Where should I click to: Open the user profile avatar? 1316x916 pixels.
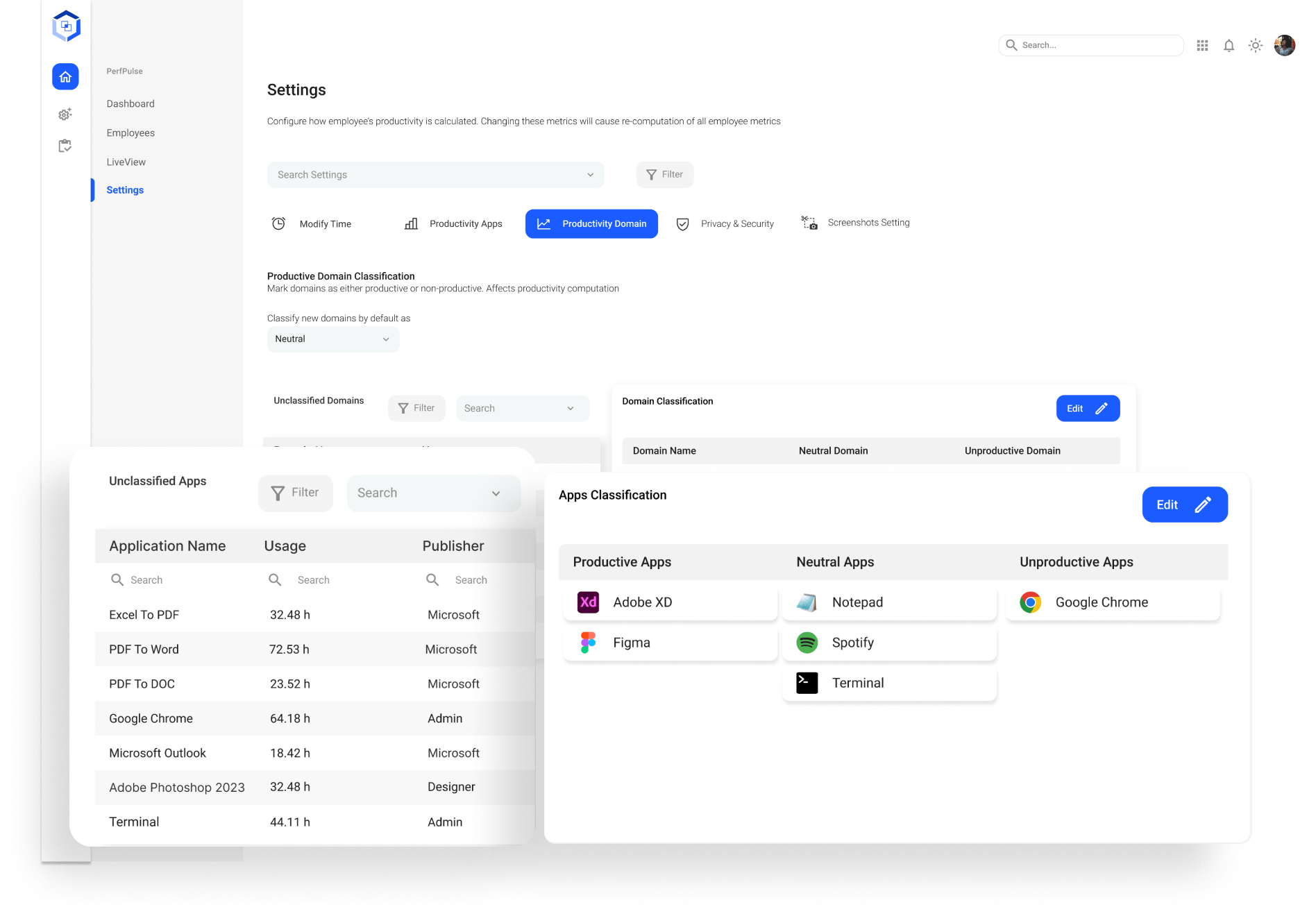tap(1285, 45)
